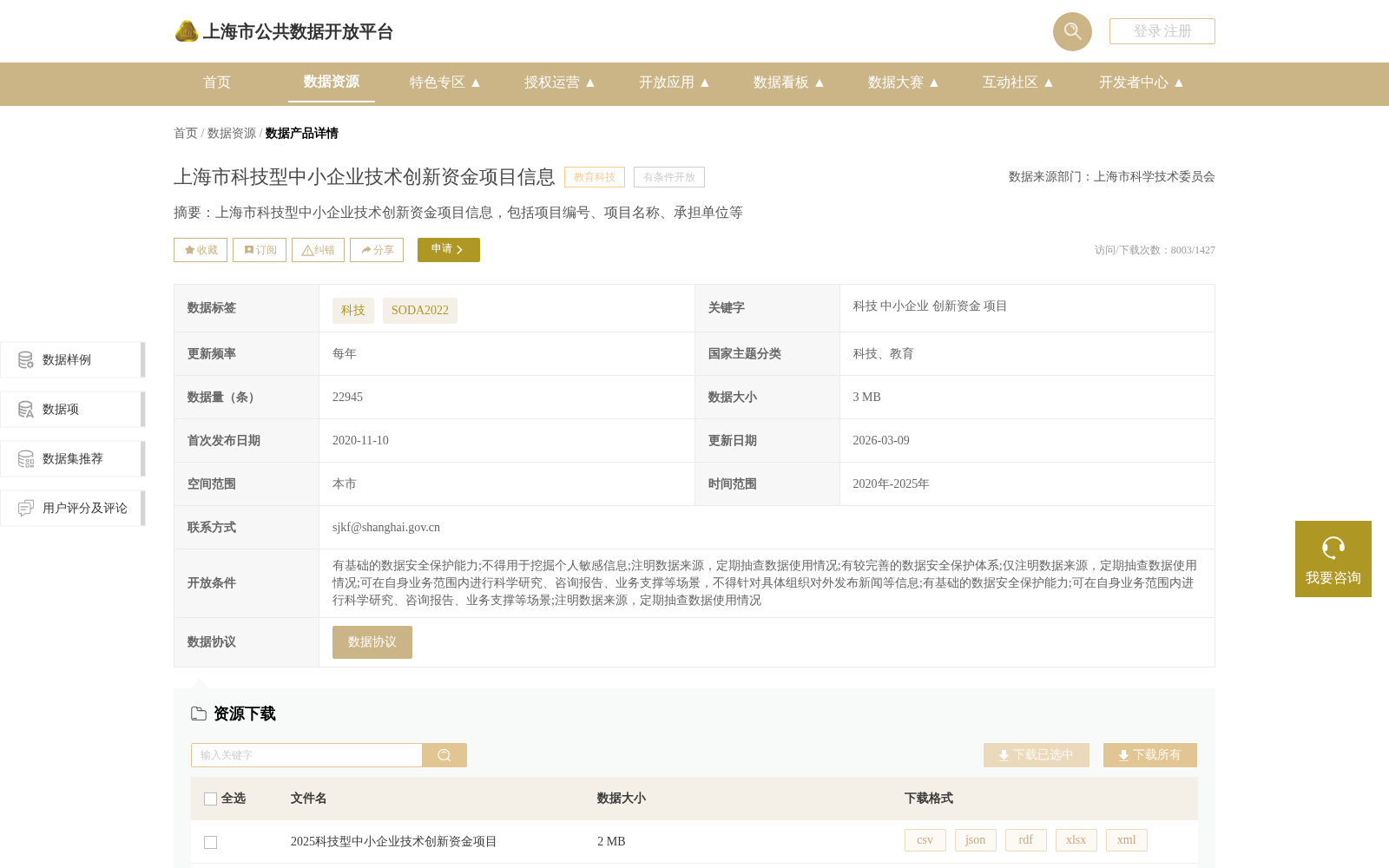
Task: Click 首页 breadcrumb link
Action: tap(186, 134)
